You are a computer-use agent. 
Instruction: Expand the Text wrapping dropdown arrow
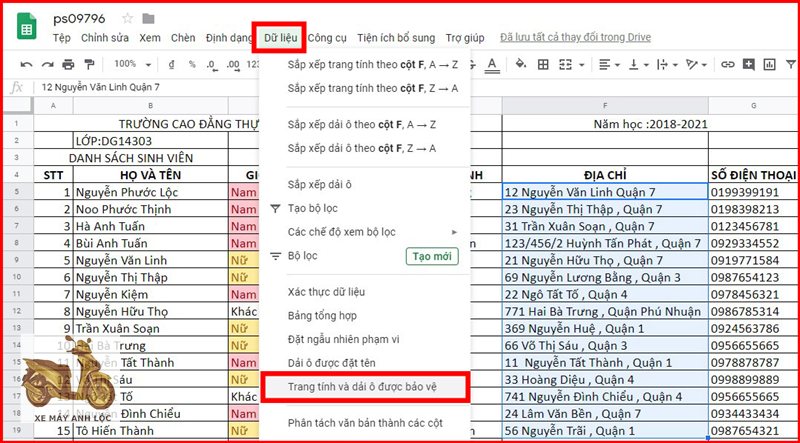[675, 65]
